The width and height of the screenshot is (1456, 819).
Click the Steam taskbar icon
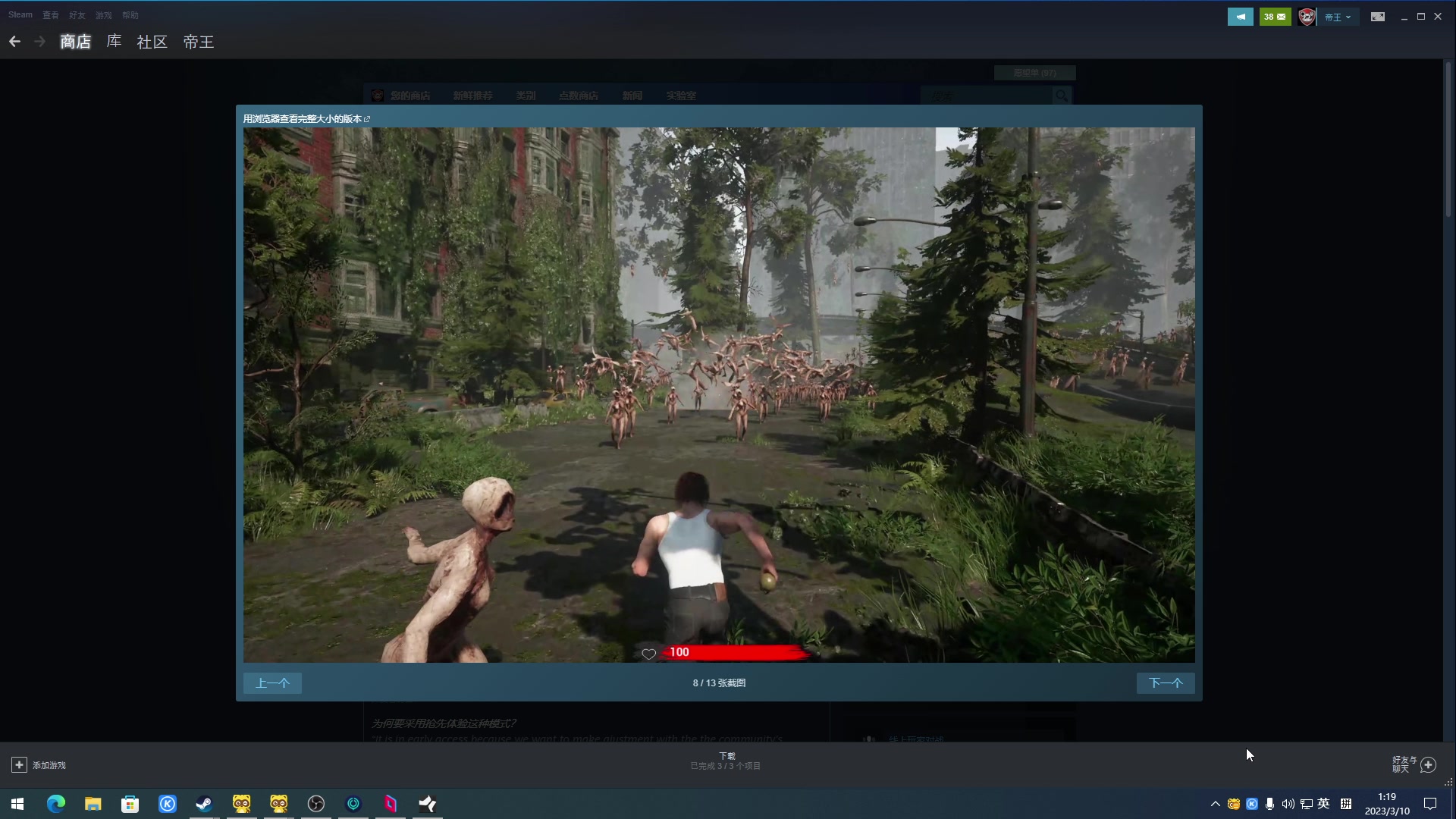tap(205, 804)
